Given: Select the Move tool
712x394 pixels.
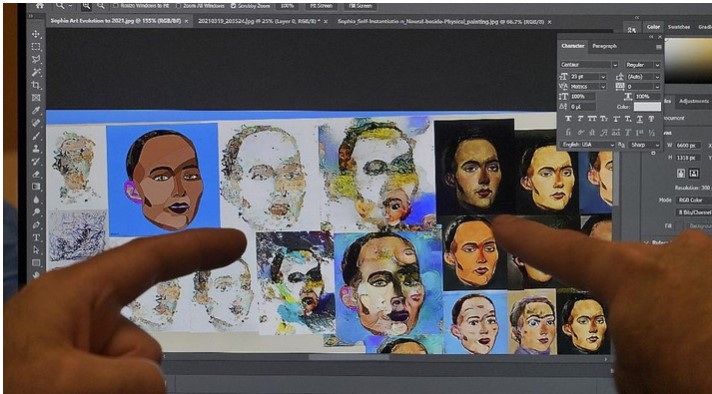Looking at the screenshot, I should click(x=36, y=34).
